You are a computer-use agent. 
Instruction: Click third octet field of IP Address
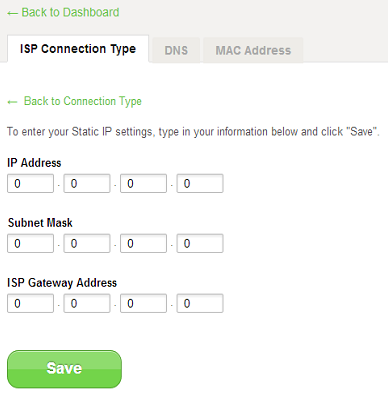click(143, 183)
